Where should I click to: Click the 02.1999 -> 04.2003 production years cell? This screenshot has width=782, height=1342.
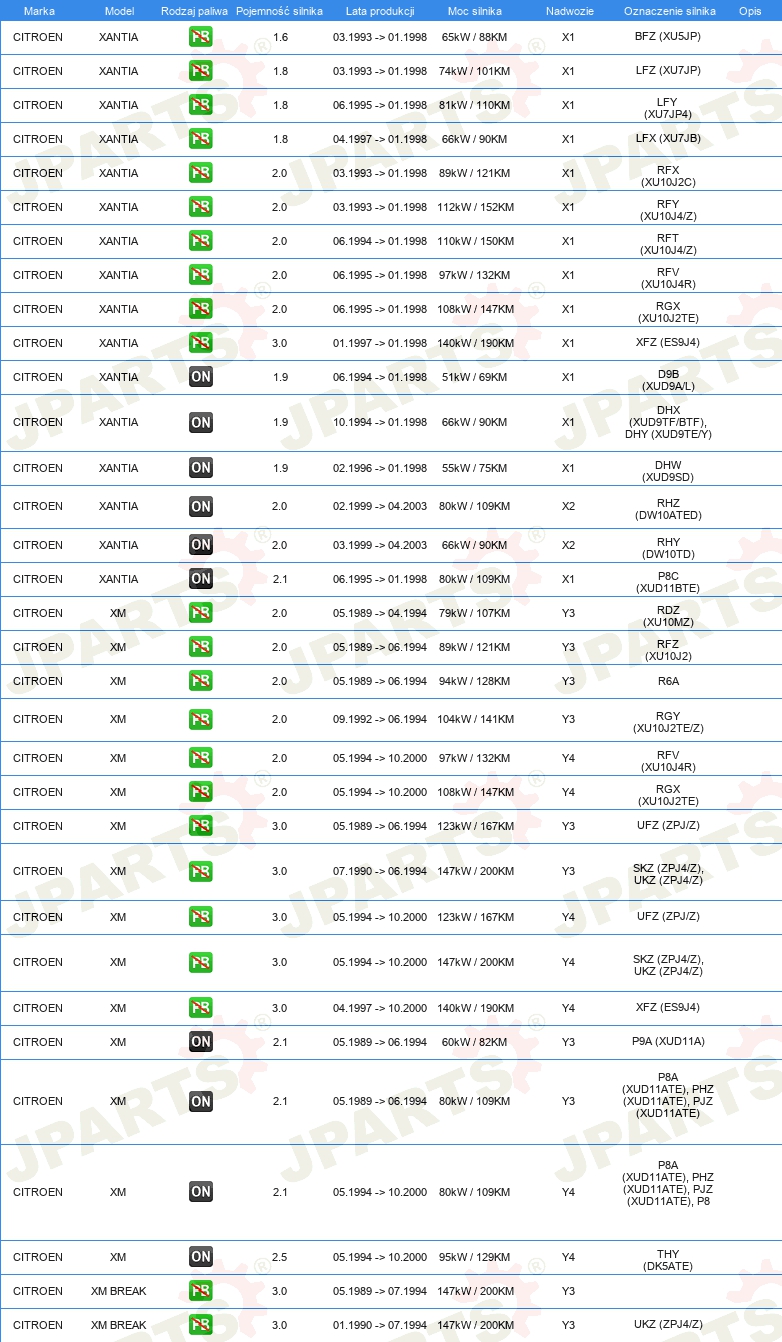coord(380,506)
